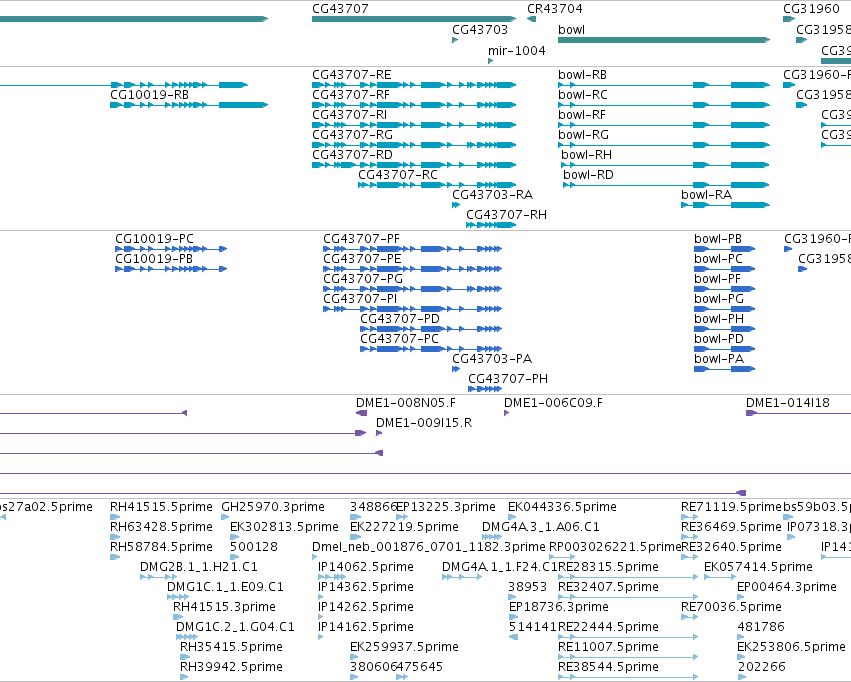Click the RH63428.5prime EST label
The height and width of the screenshot is (682, 851).
click(161, 527)
